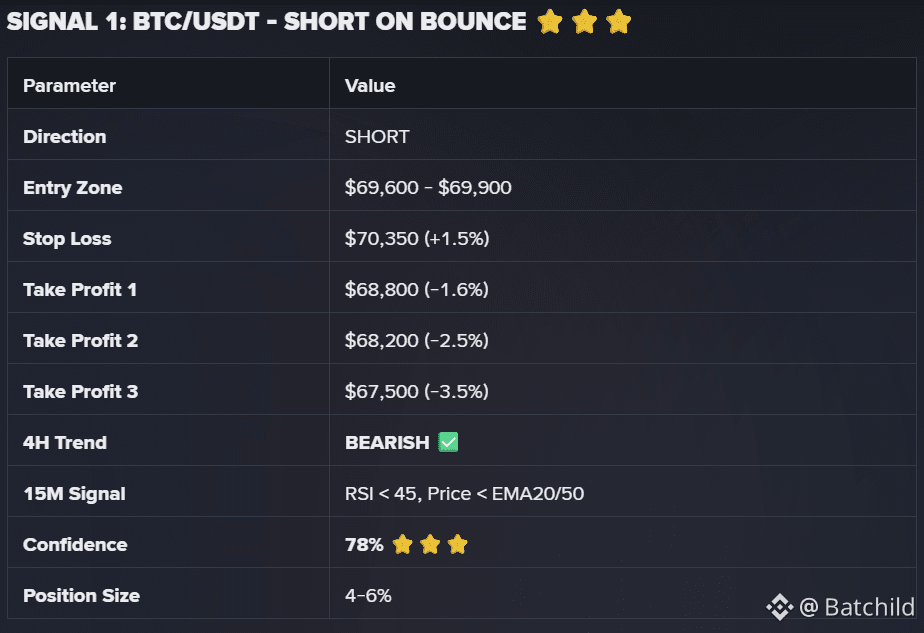The image size is (924, 633).
Task: Select the Value column header
Action: coord(370,85)
